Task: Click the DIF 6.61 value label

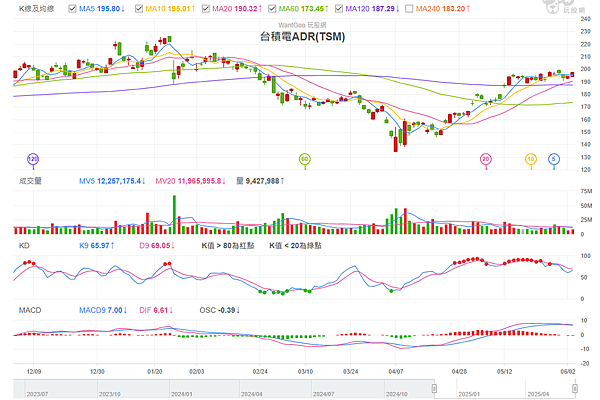Action: click(x=156, y=310)
